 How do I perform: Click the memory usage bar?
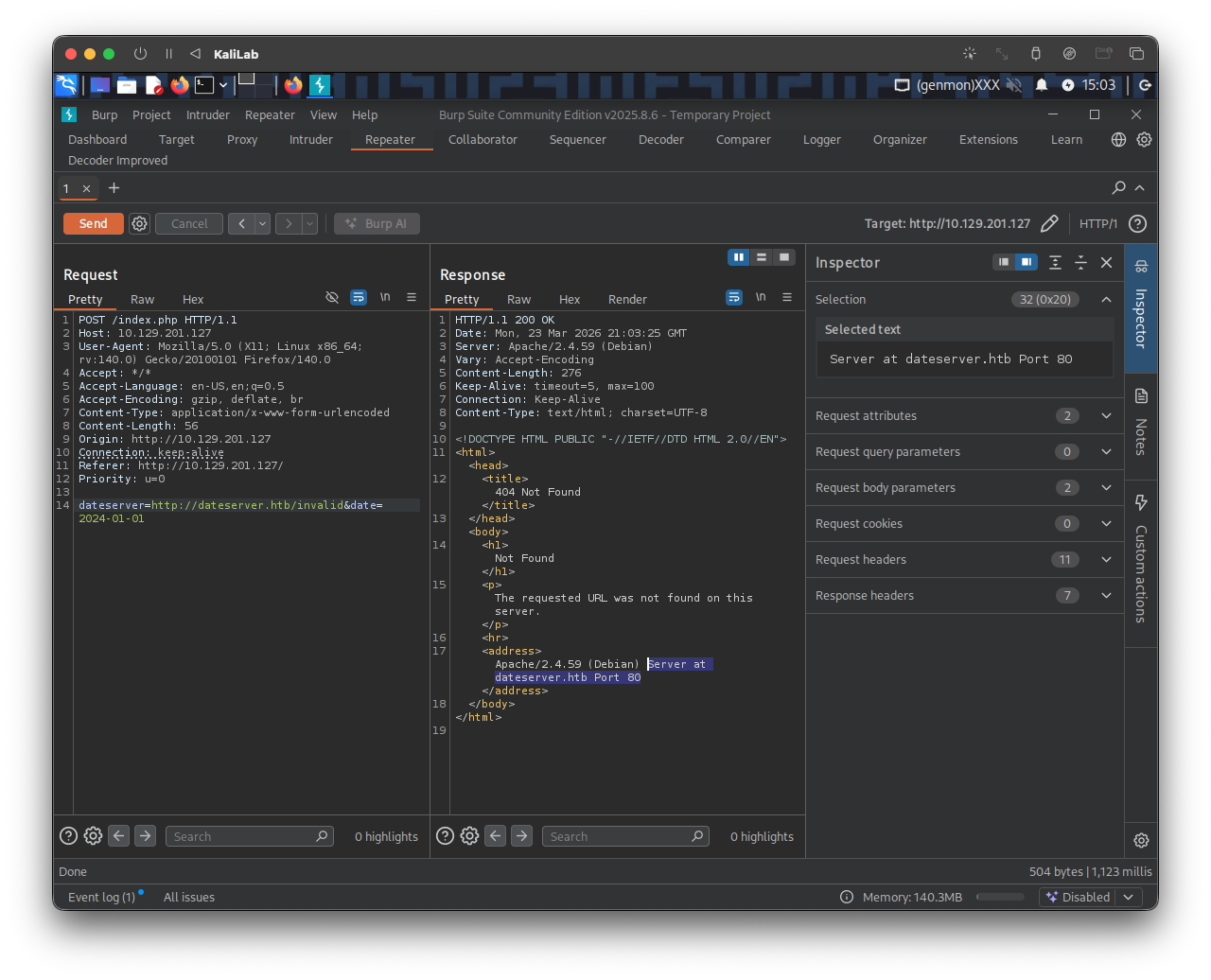tap(1000, 898)
